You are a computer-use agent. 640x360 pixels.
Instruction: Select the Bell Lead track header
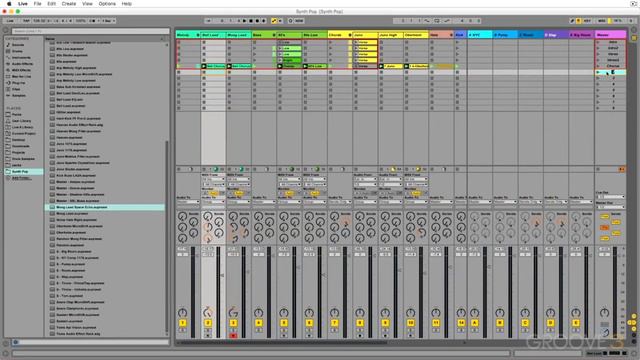[213, 35]
